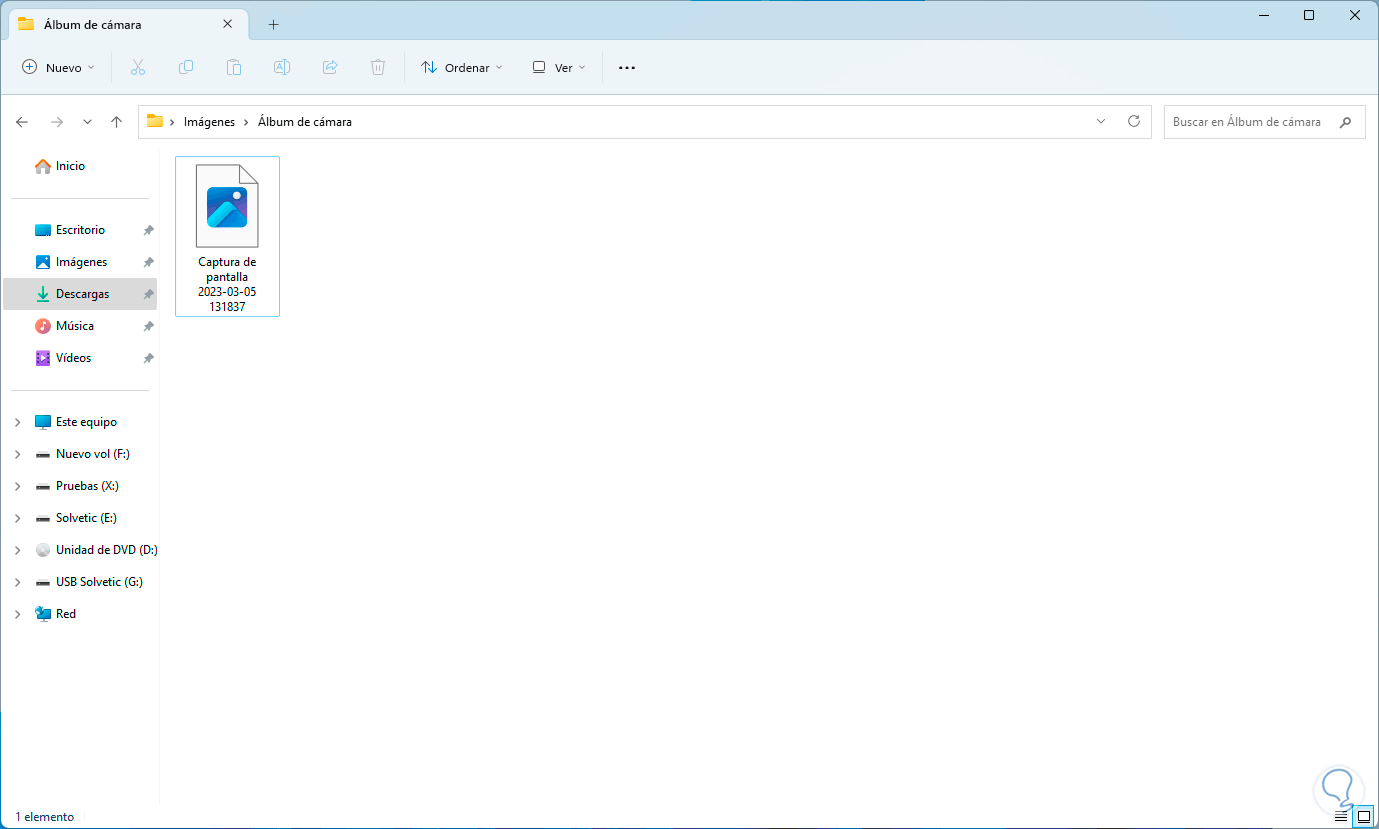Click the Share icon in toolbar
1379x829 pixels.
click(330, 67)
